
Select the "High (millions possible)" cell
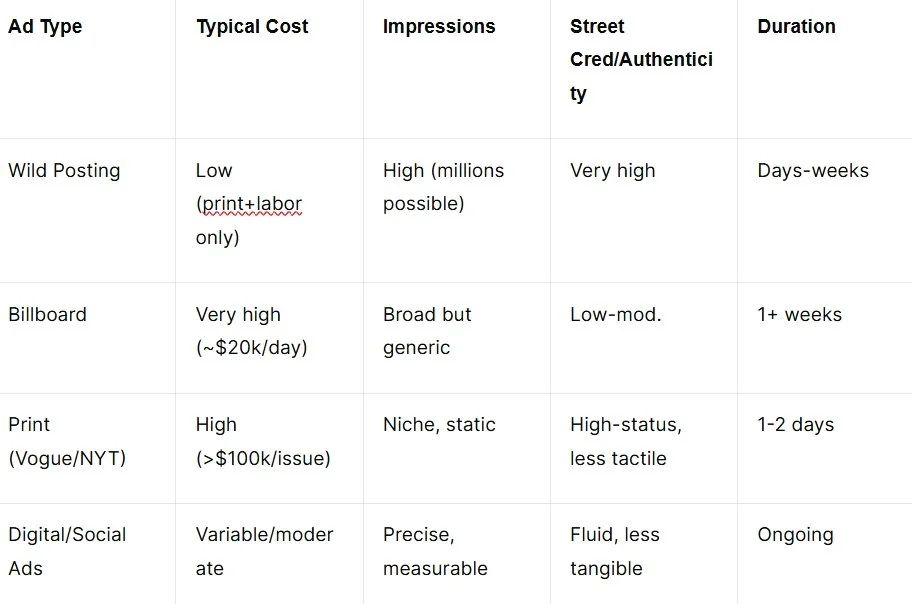click(x=443, y=187)
